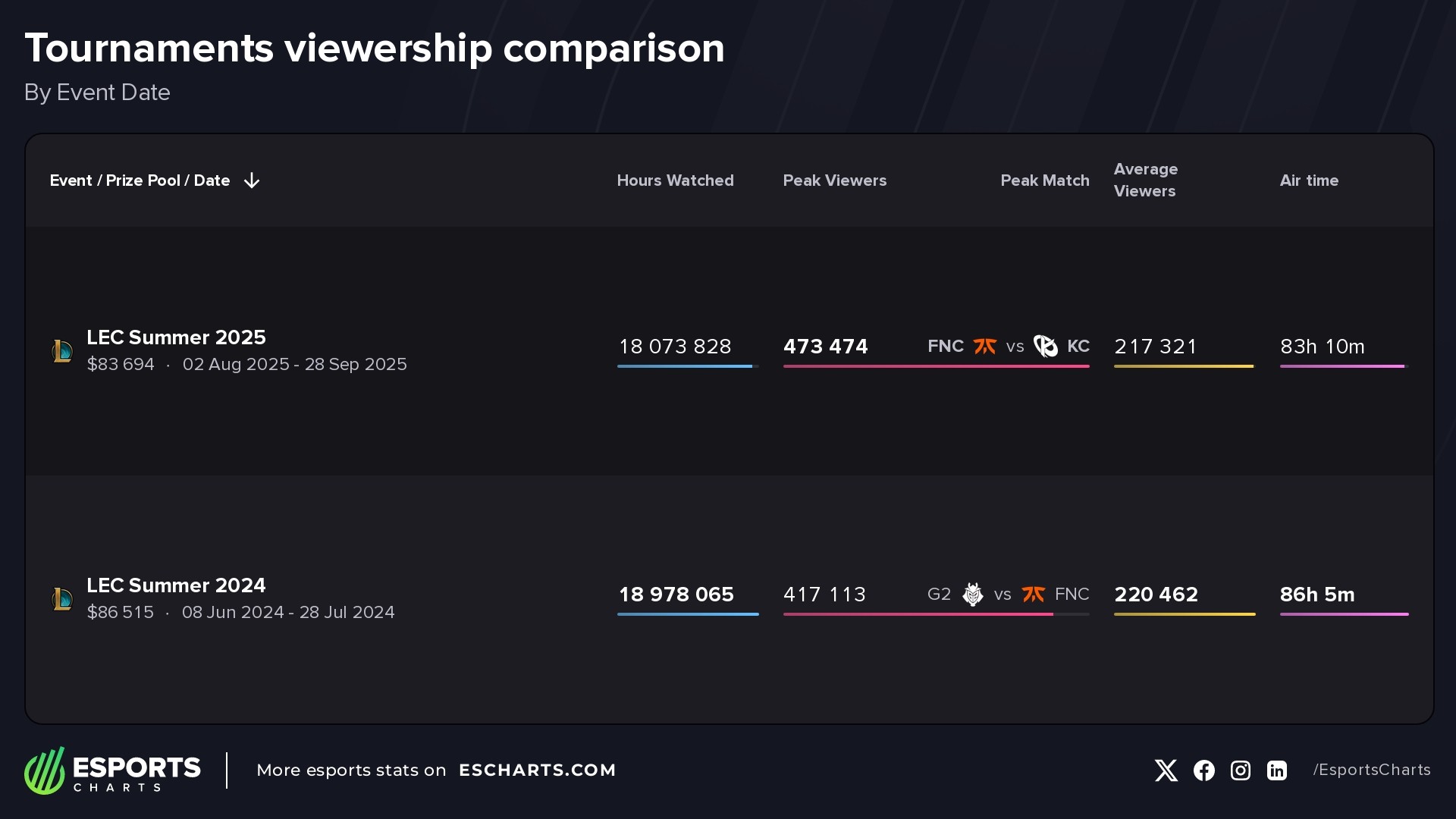This screenshot has height=819, width=1456.
Task: Open LEC Summer 2025 tournament page
Action: (x=176, y=337)
